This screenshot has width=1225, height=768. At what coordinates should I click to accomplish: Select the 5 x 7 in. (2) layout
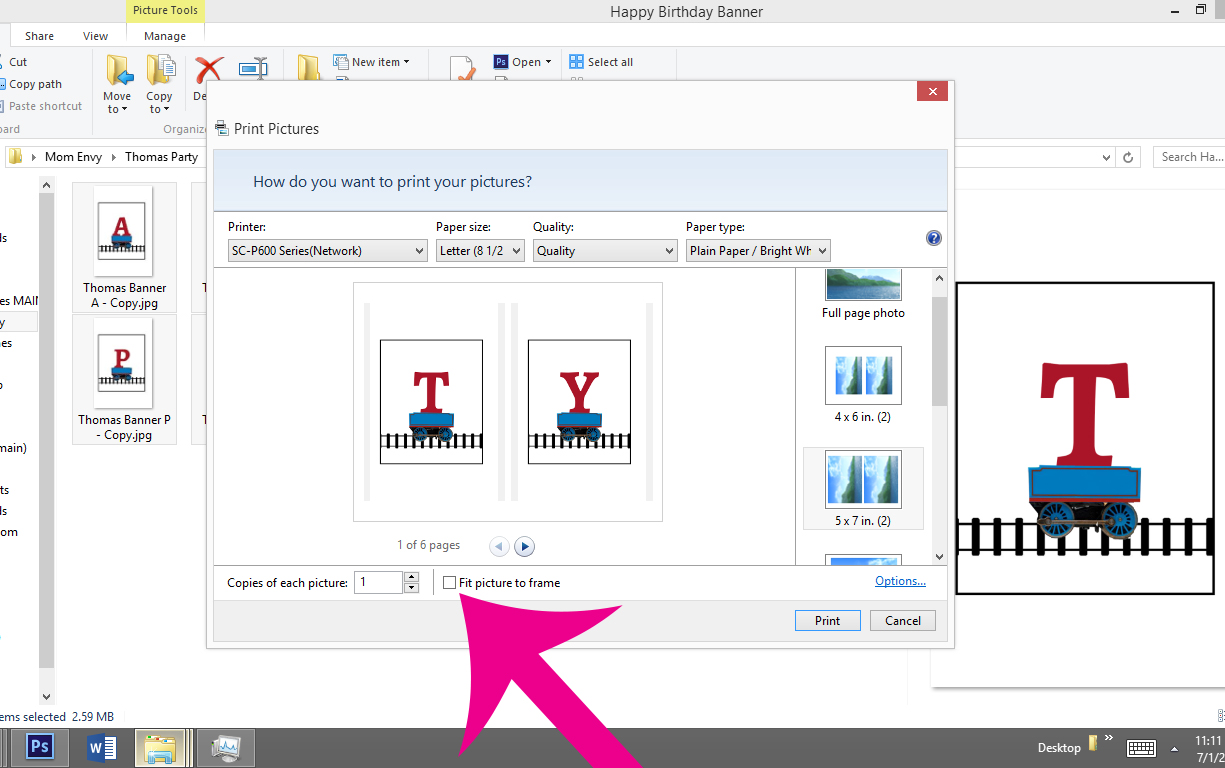click(863, 488)
